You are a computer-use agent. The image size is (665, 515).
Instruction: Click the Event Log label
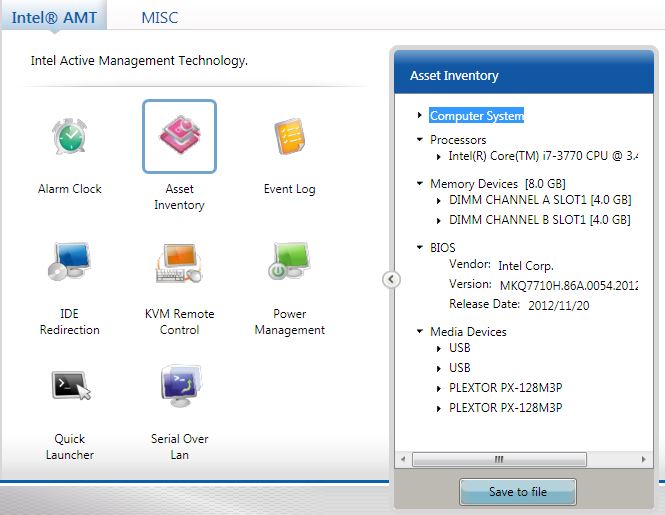pos(290,189)
